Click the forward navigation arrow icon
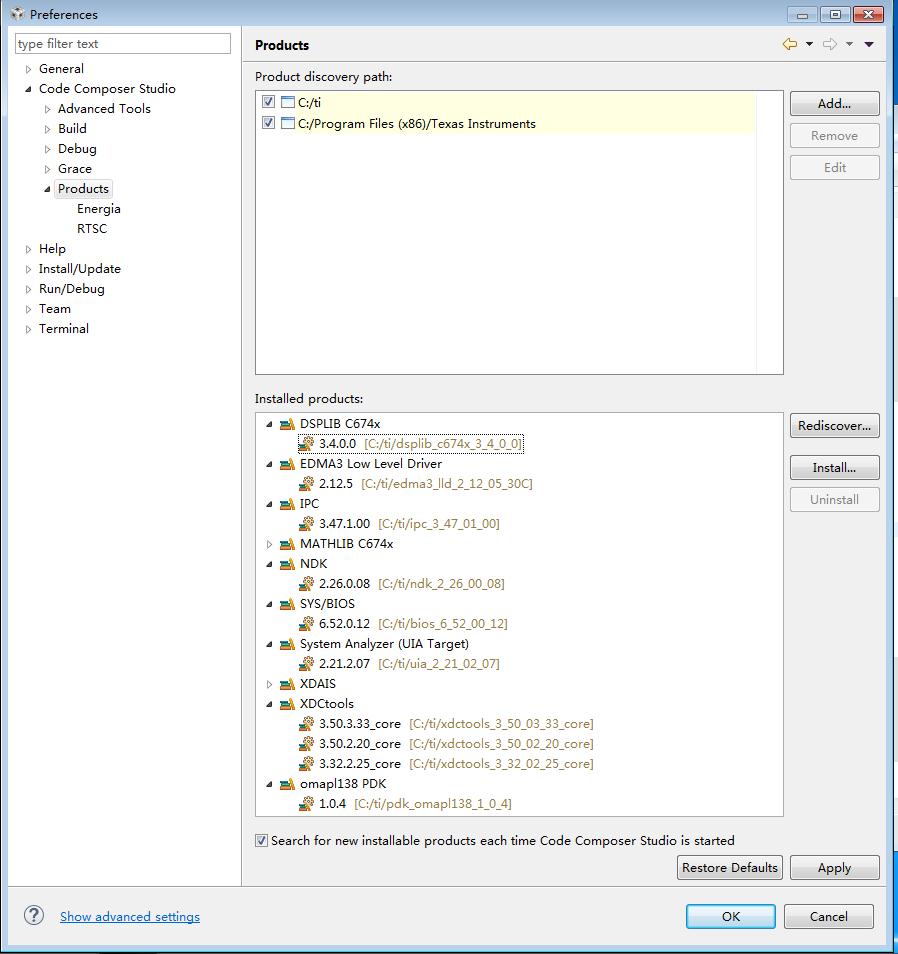Image resolution: width=898 pixels, height=954 pixels. coord(830,44)
